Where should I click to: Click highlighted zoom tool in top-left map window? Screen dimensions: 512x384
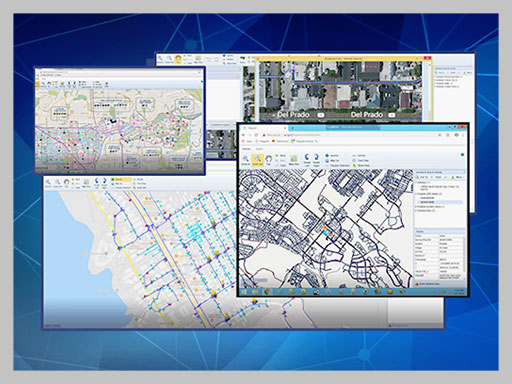coord(37,84)
